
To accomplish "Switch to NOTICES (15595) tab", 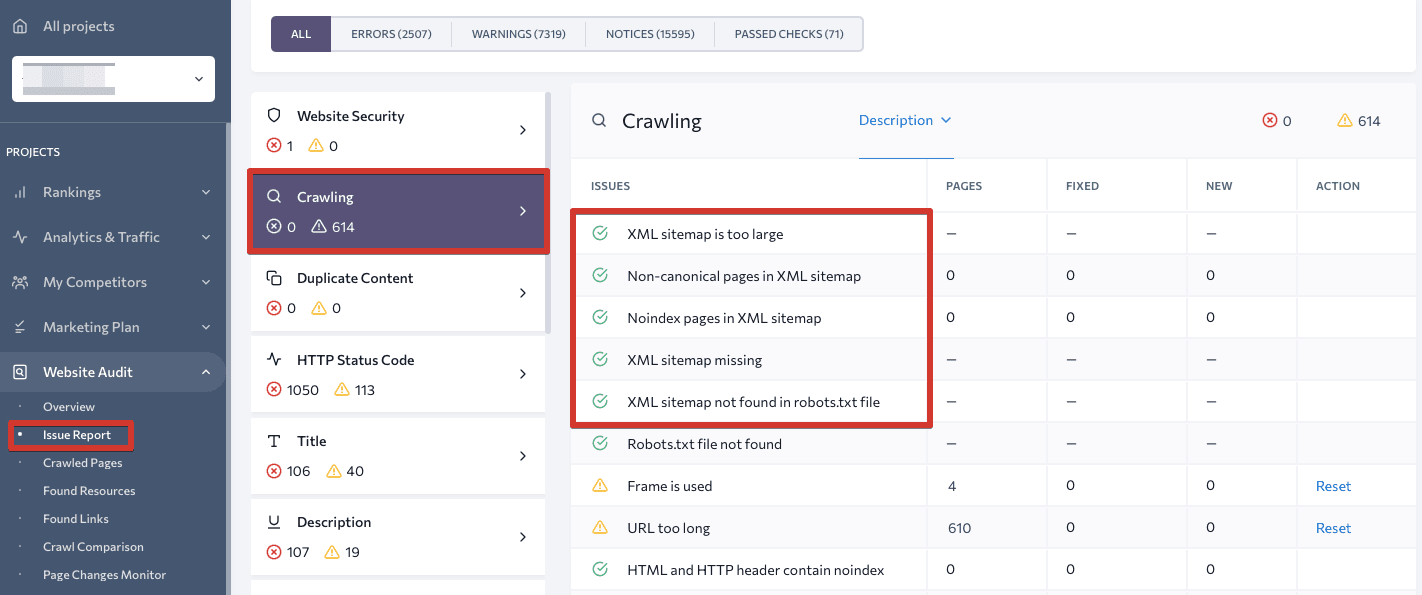I will (650, 34).
